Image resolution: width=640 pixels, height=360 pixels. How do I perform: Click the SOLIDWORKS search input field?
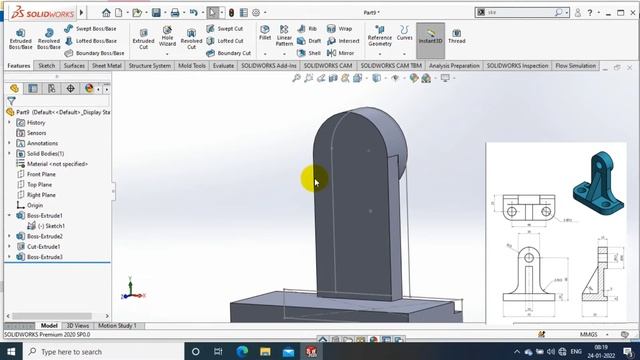520,13
